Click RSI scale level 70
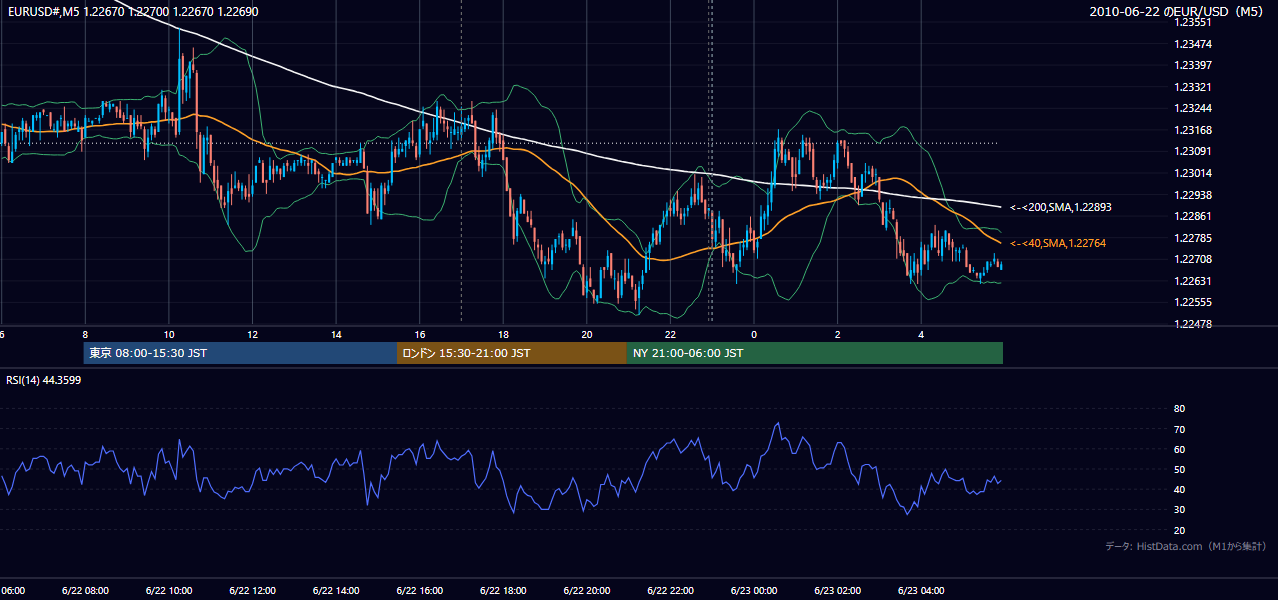This screenshot has width=1278, height=600. 1179,429
